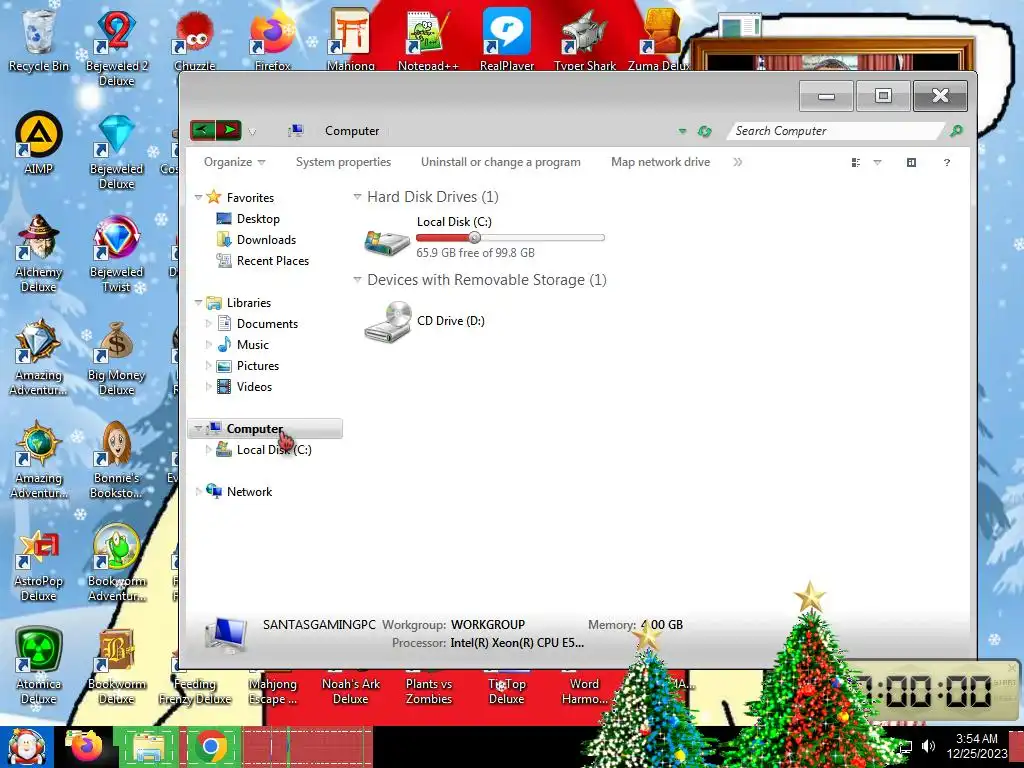
Task: Launch Bejeweled Twist shortcut
Action: click(116, 253)
